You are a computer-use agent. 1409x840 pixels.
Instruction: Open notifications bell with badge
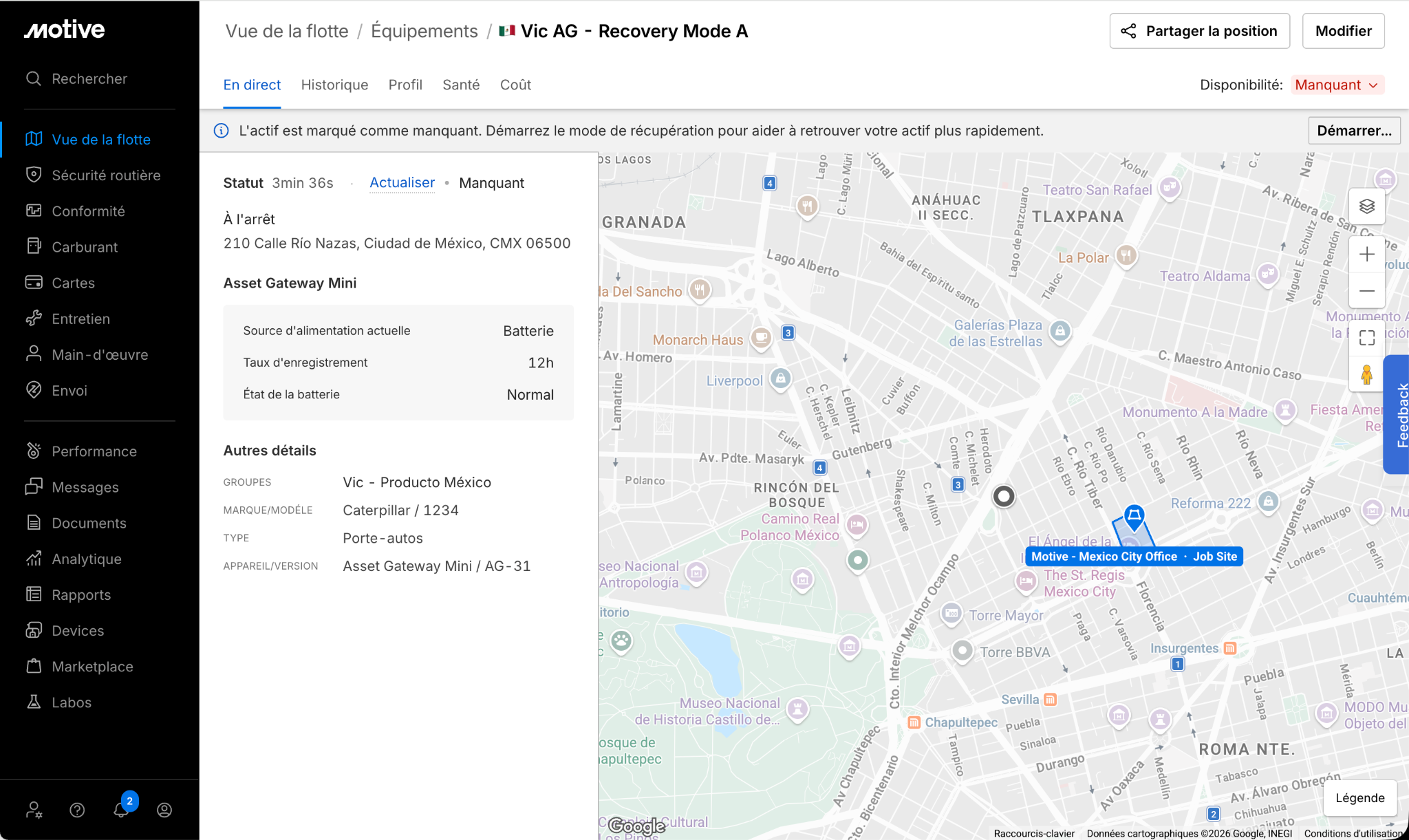(122, 809)
